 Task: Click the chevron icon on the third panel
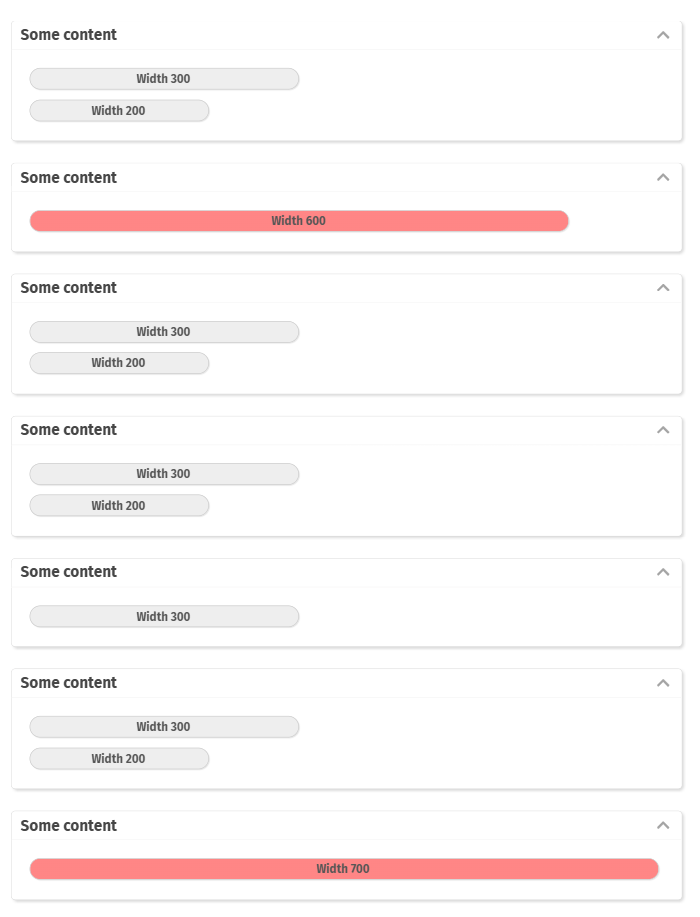(x=662, y=288)
